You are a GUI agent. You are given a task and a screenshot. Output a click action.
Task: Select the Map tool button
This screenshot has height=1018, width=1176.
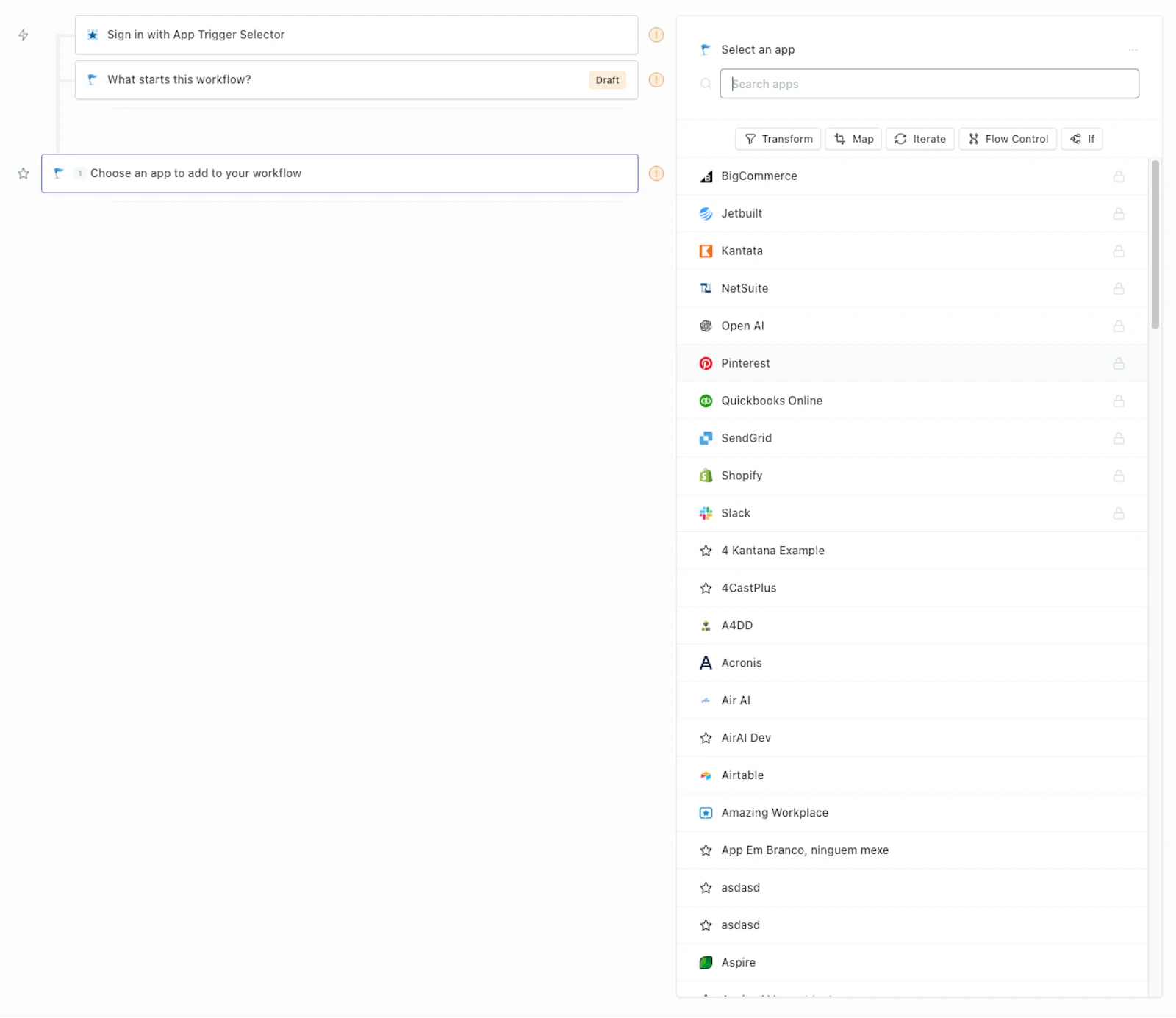pos(853,139)
